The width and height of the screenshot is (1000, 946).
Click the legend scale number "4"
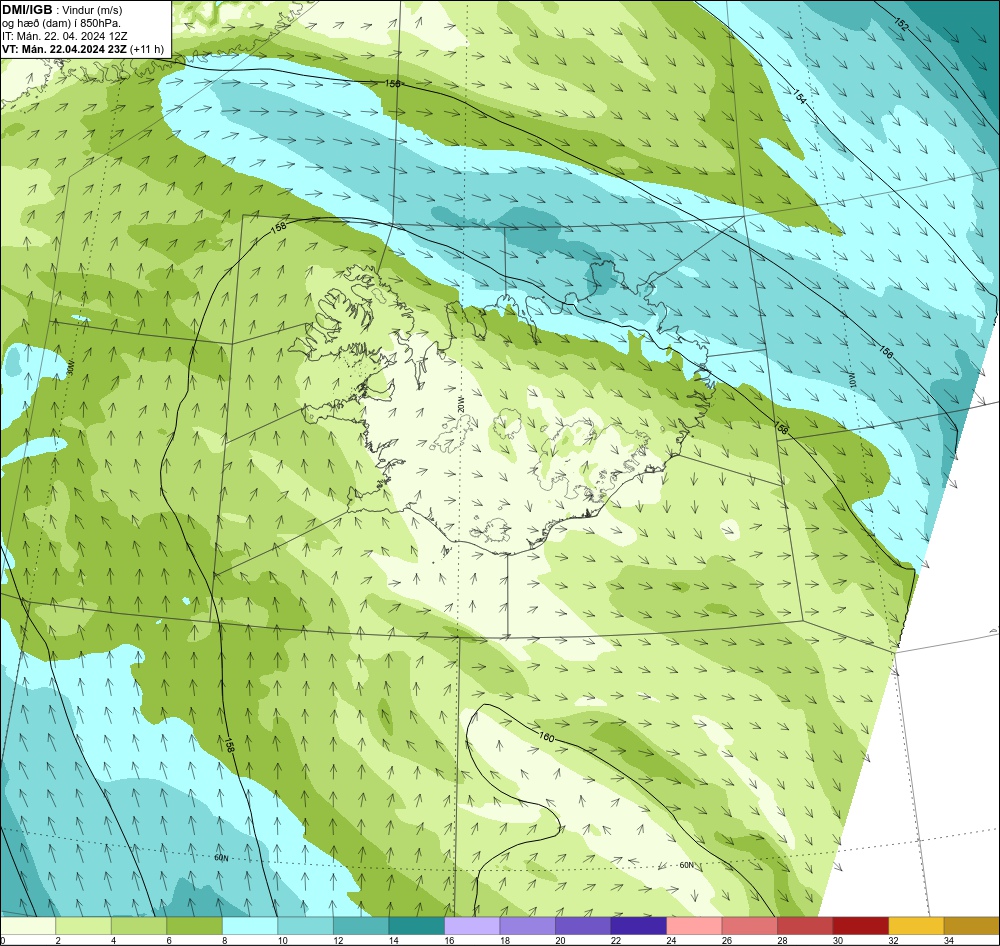114,940
